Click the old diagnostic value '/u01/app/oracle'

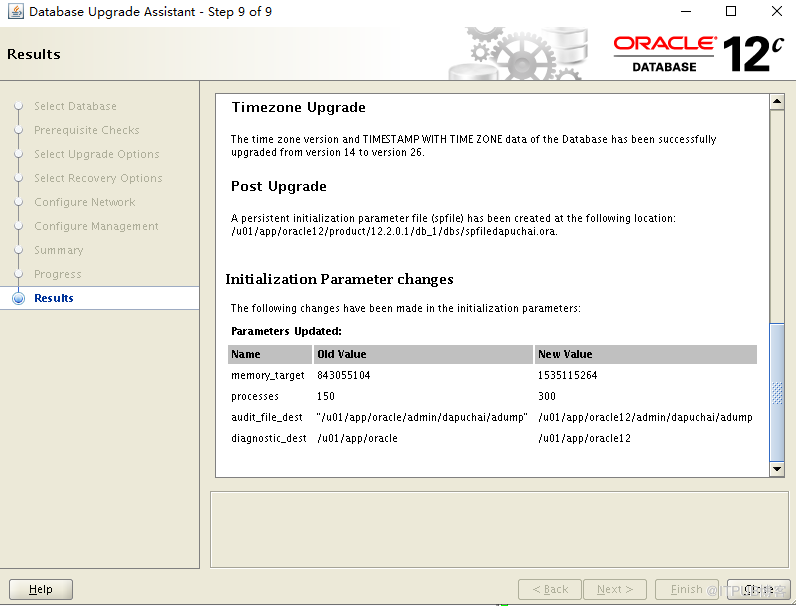click(x=357, y=438)
